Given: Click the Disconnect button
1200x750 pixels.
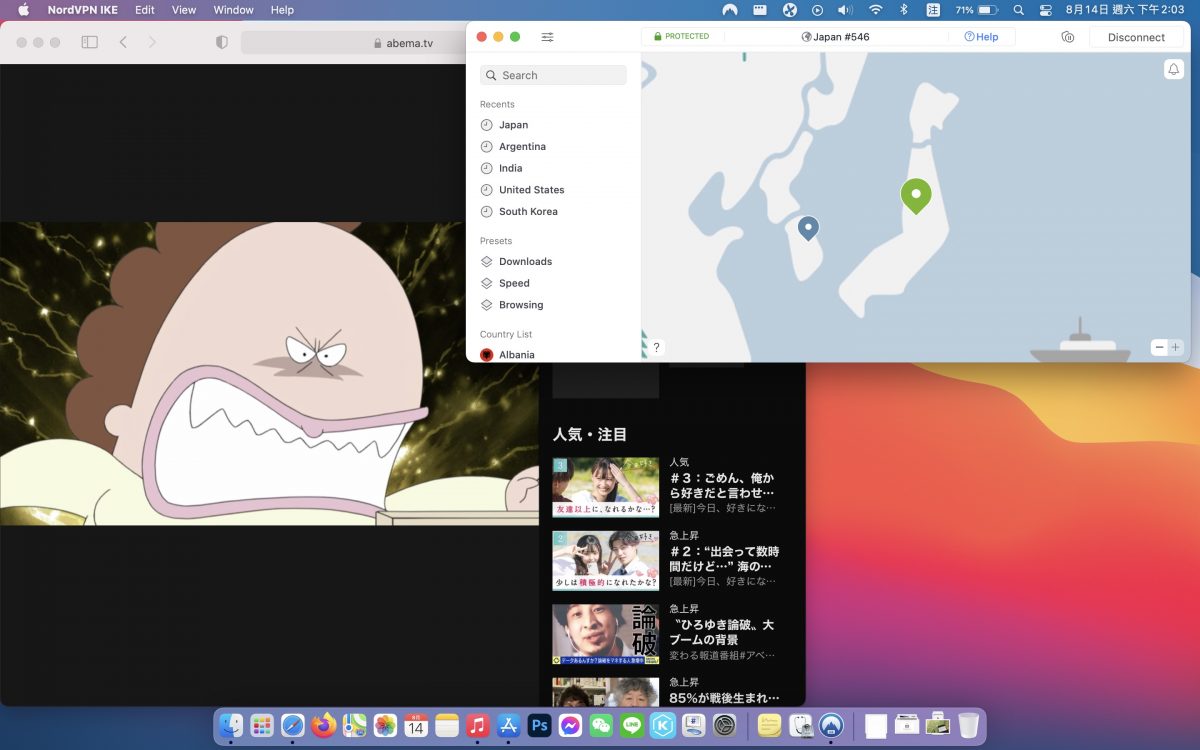Looking at the screenshot, I should coord(1136,37).
